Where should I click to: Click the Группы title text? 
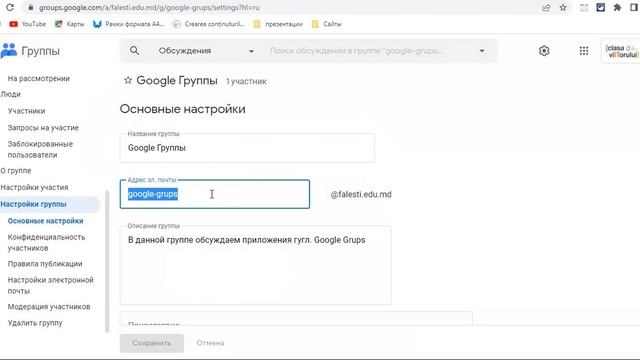coord(40,51)
